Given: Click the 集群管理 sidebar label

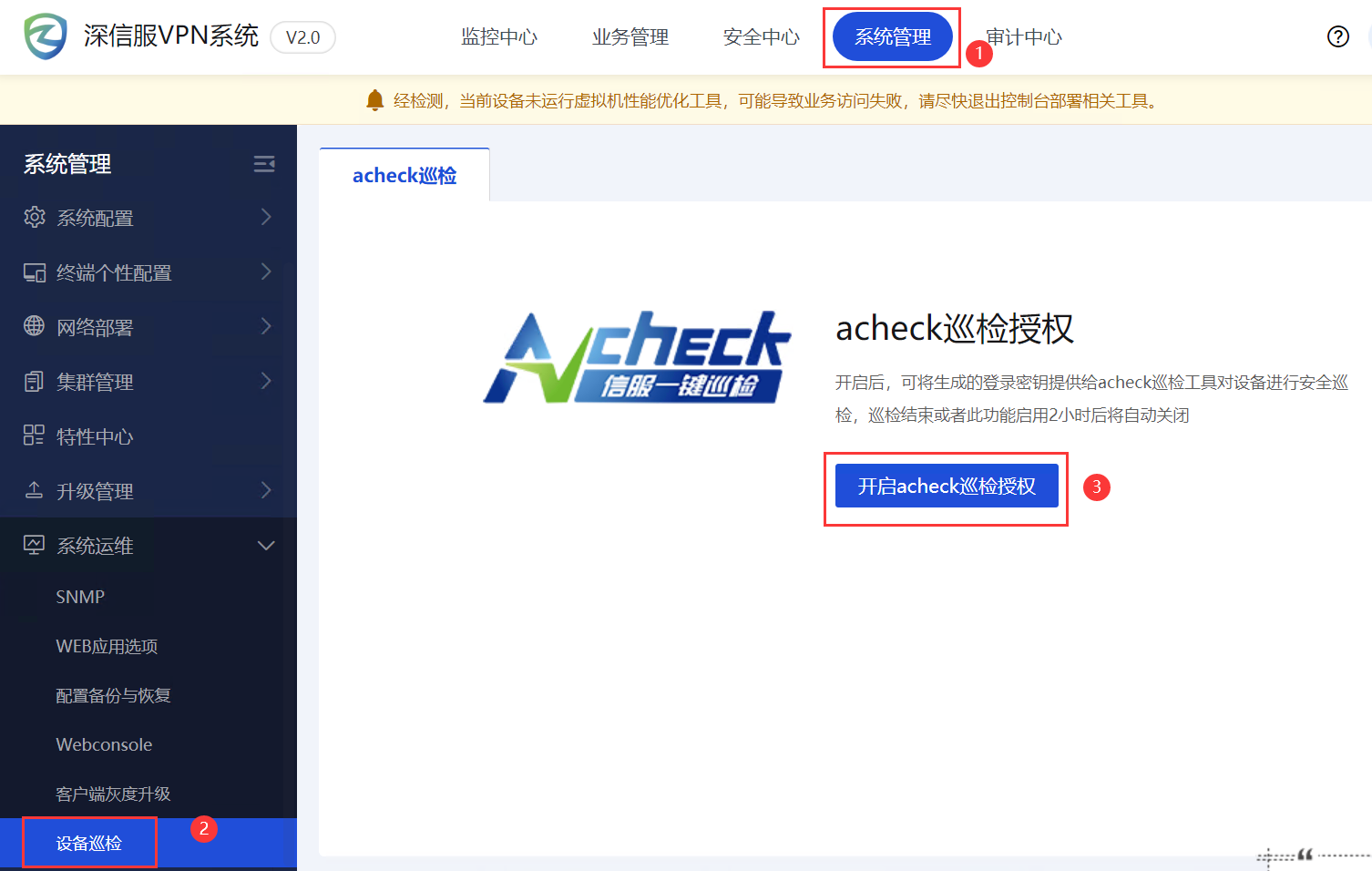Looking at the screenshot, I should point(95,382).
